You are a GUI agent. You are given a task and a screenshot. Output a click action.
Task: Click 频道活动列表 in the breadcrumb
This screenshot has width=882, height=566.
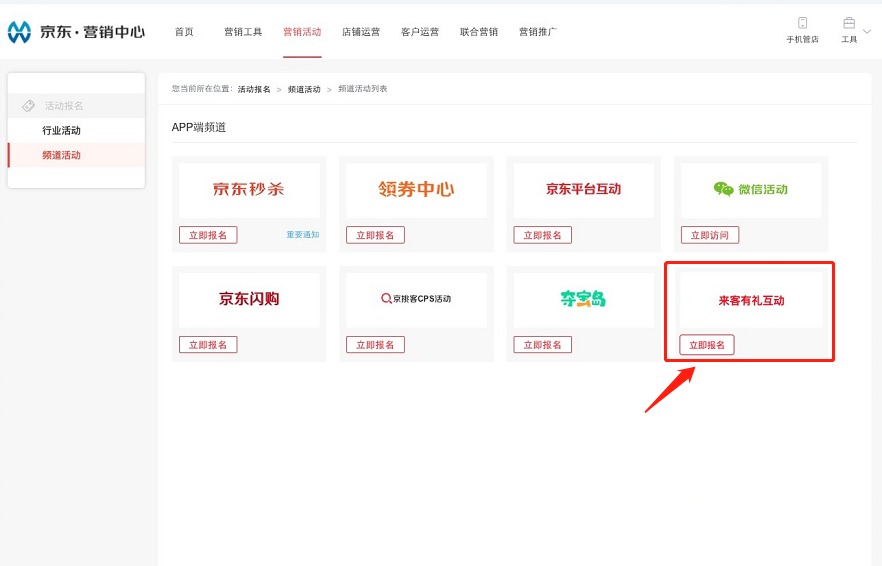(363, 89)
